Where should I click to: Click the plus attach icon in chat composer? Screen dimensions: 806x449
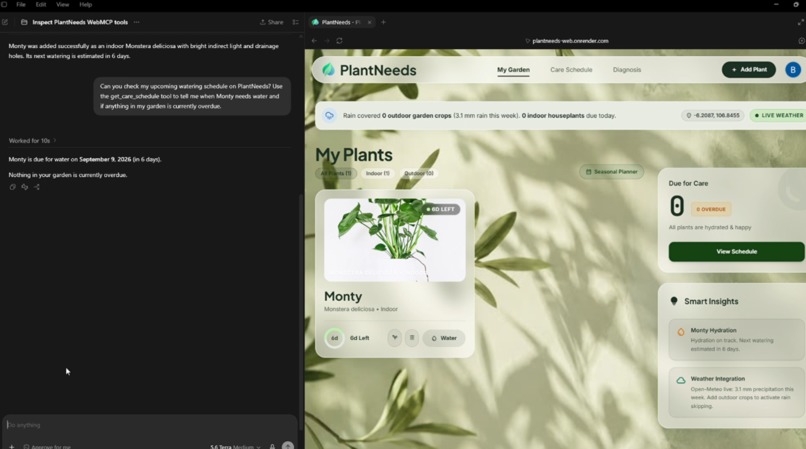[x=11, y=446]
